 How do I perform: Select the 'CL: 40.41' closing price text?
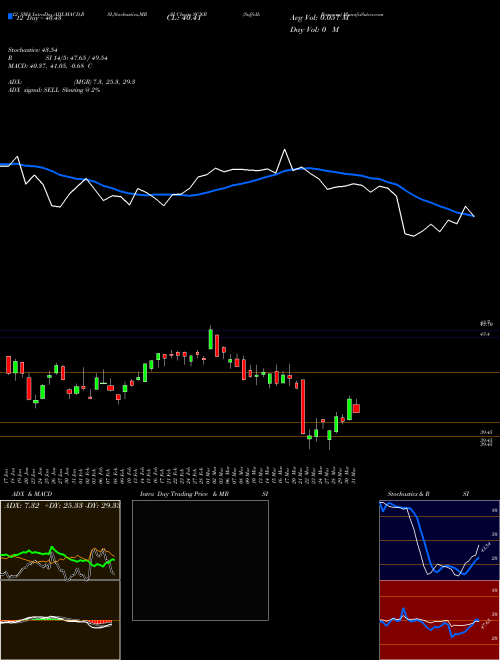tap(184, 18)
